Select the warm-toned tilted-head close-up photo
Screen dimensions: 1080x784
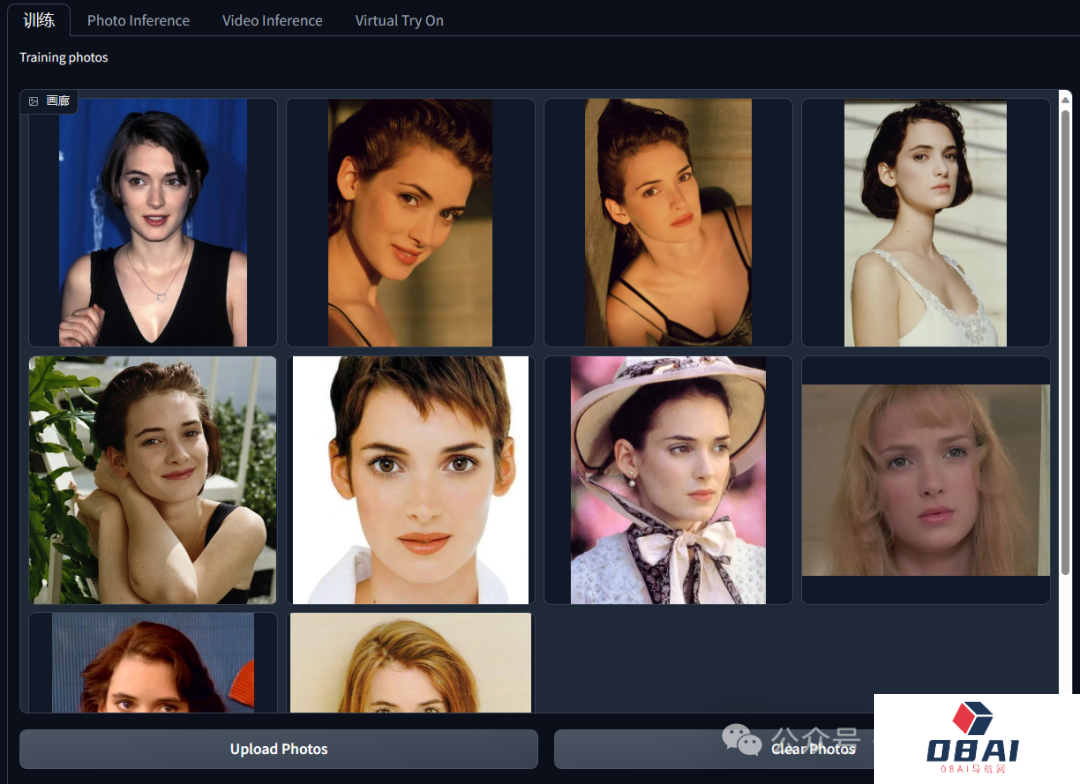click(x=411, y=223)
